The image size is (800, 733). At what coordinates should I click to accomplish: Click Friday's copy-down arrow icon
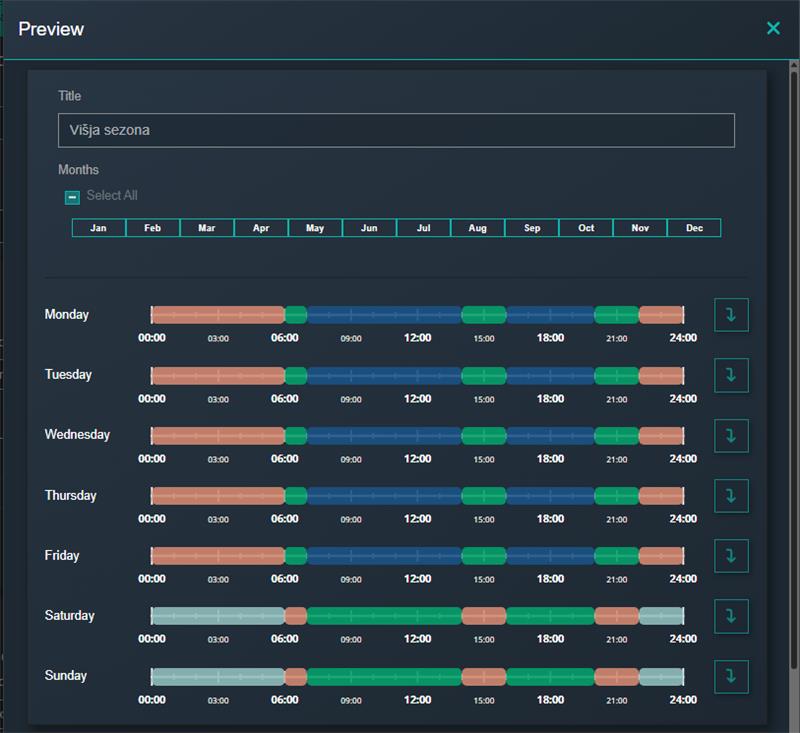[731, 556]
